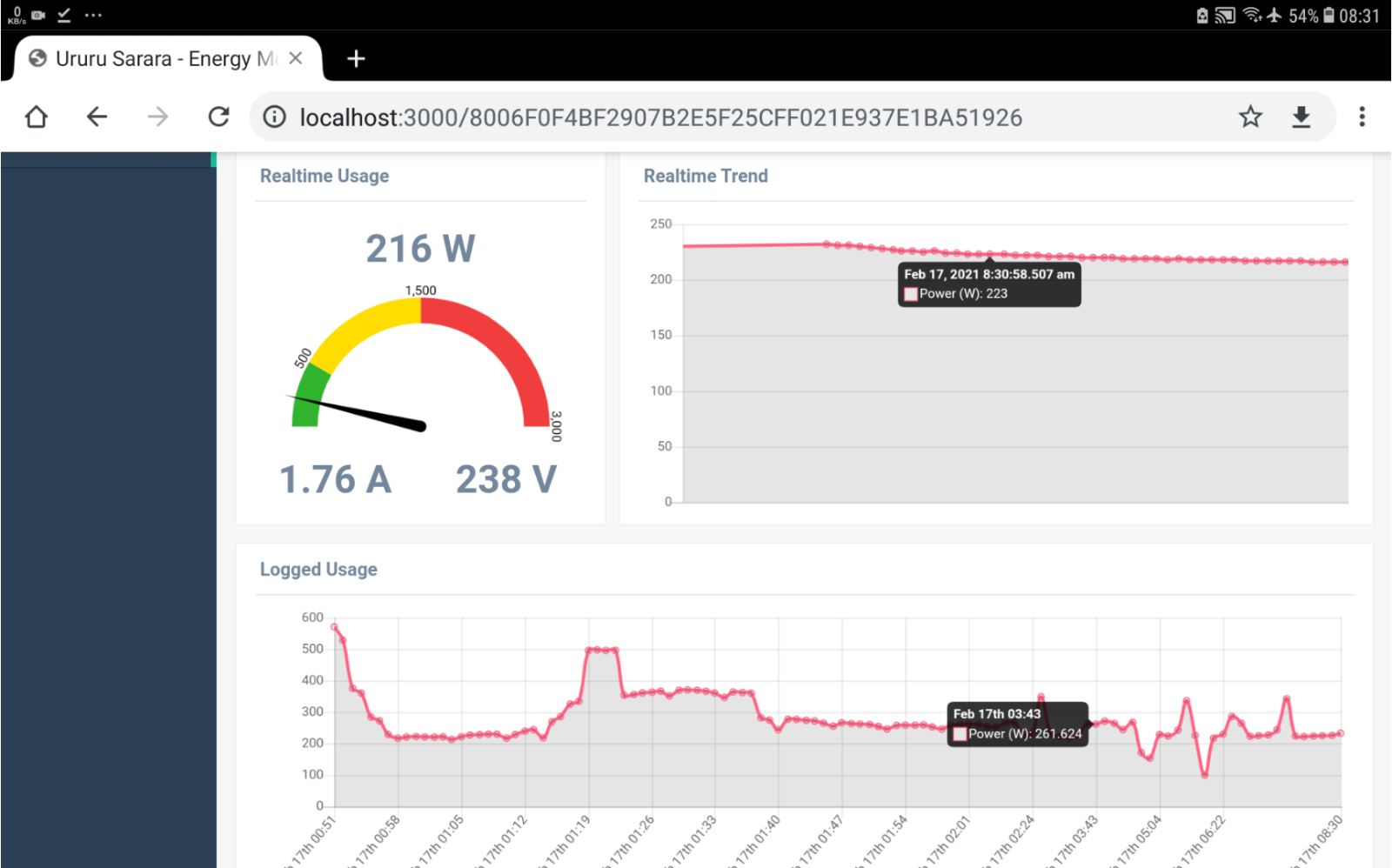Go back using the back arrow
Viewport: 1392px width, 868px height.
[x=97, y=117]
